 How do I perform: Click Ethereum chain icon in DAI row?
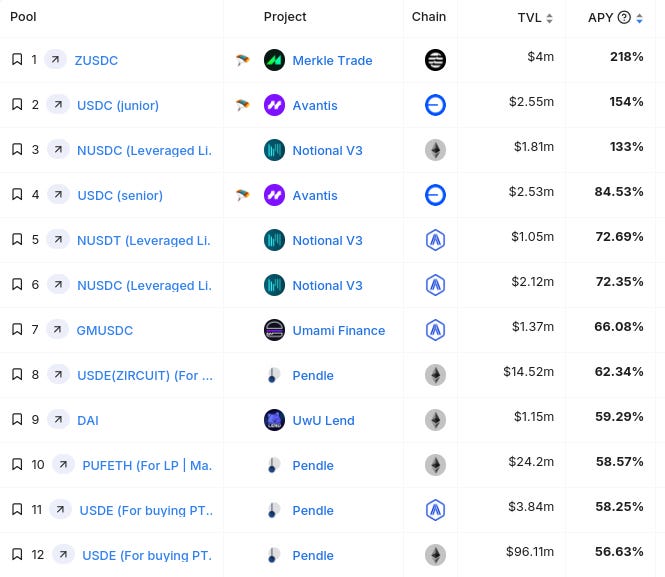tap(435, 420)
